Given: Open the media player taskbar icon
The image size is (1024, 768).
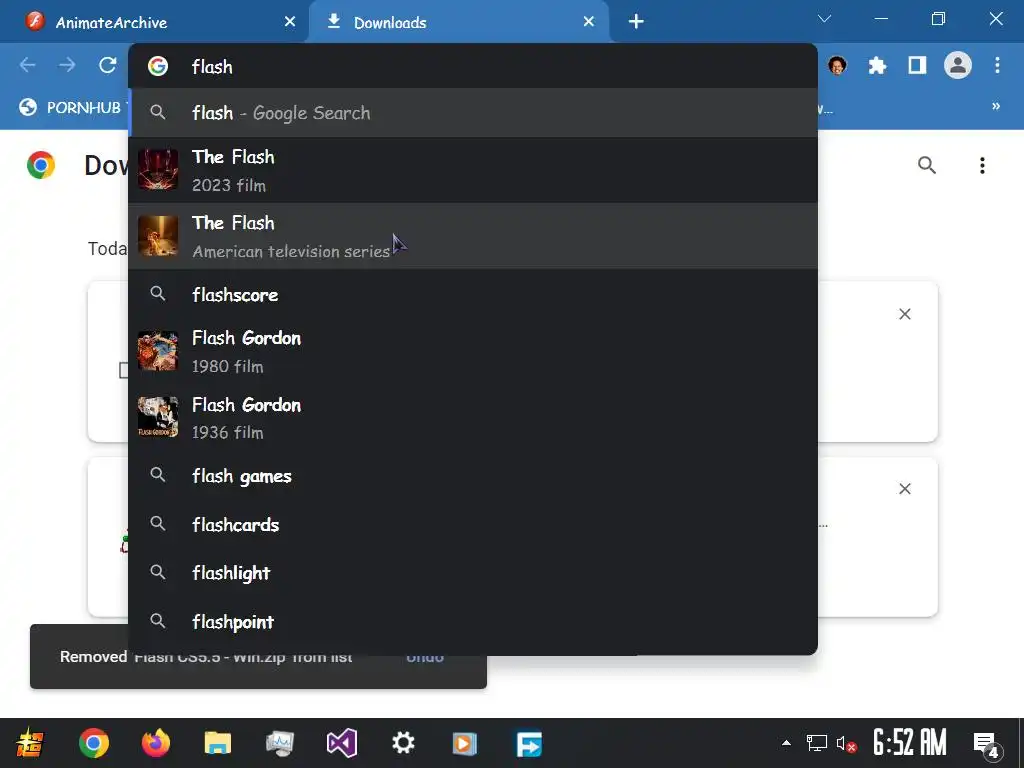Looking at the screenshot, I should click(x=464, y=743).
